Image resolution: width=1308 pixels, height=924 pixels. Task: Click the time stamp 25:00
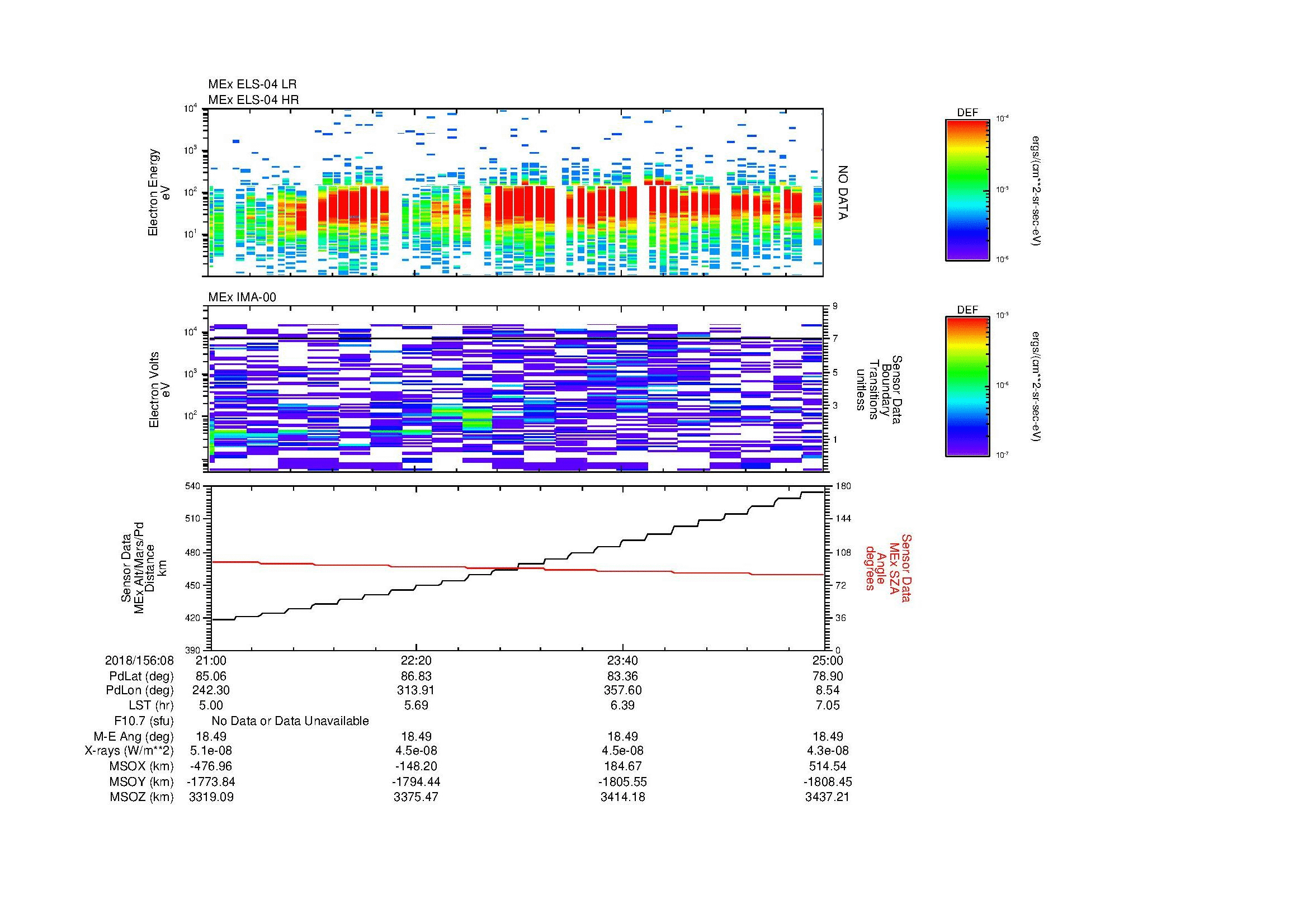click(828, 661)
